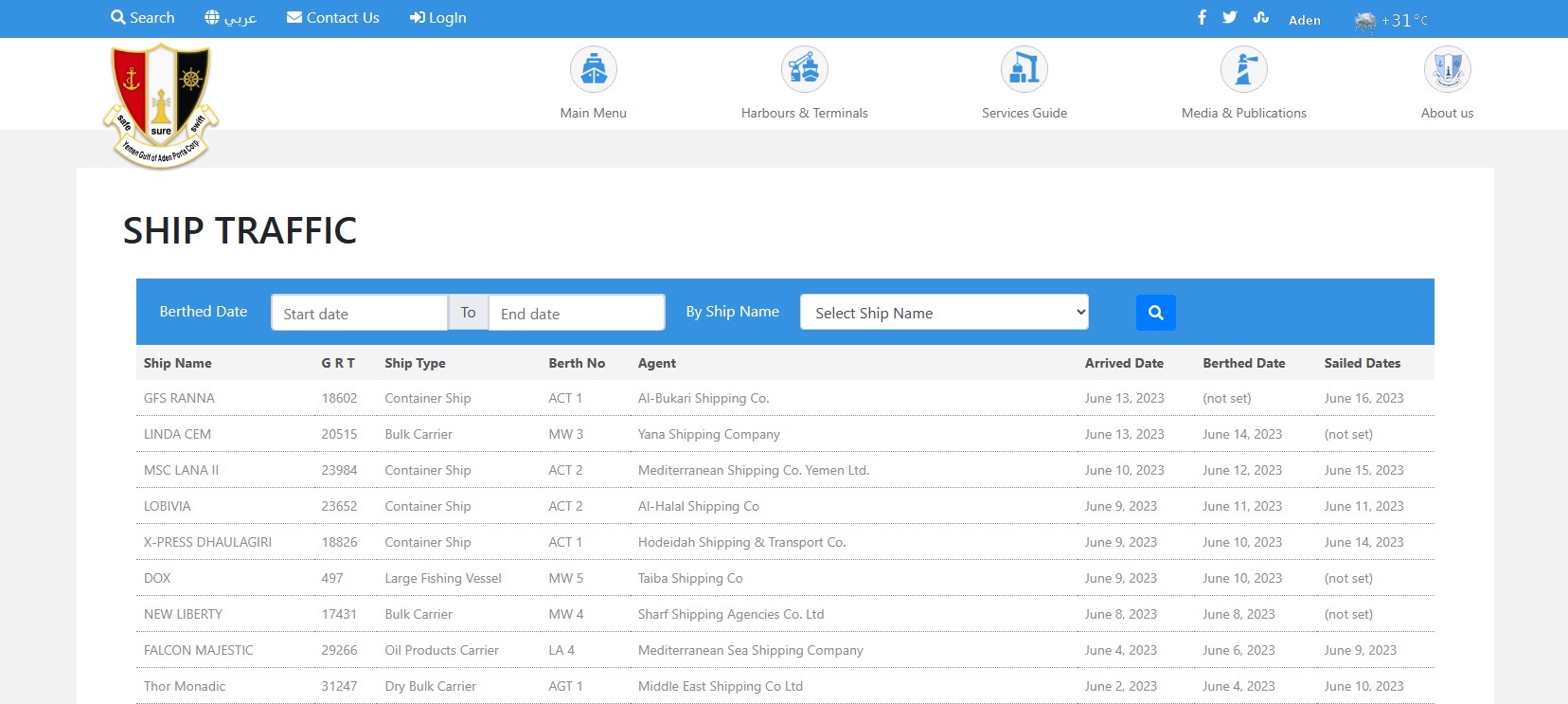Open Media & Publications lighthouse icon
Image resolution: width=1568 pixels, height=704 pixels.
click(1243, 69)
